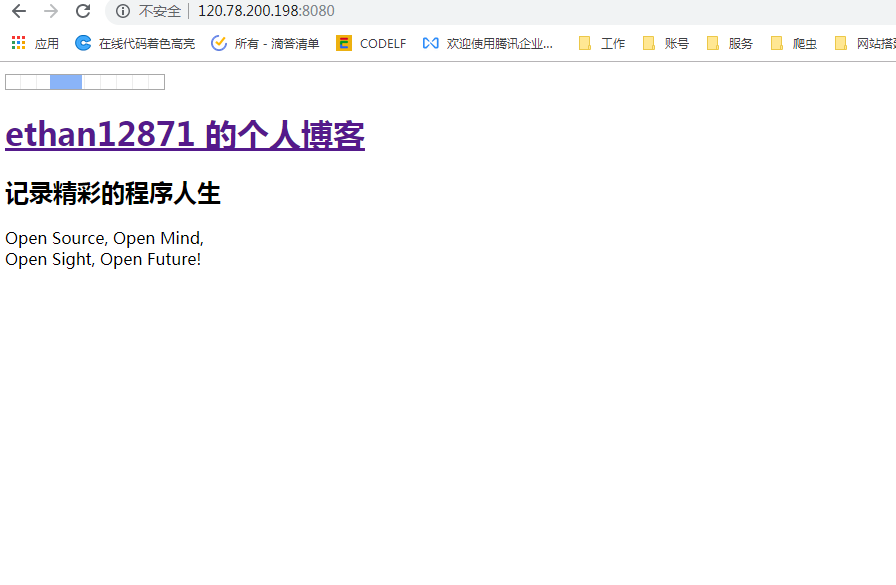This screenshot has width=896, height=585.
Task: Open the 应用 apps grid shortcut
Action: point(35,43)
